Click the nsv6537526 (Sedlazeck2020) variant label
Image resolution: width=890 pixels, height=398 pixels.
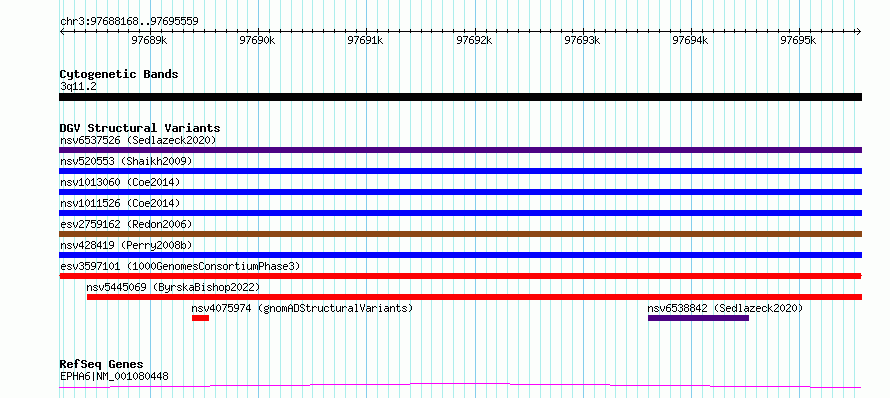[138, 140]
